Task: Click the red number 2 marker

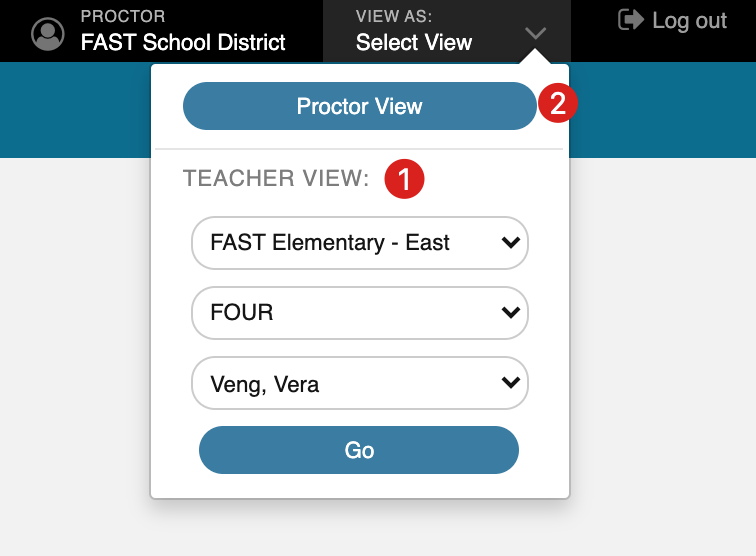Action: (x=558, y=103)
